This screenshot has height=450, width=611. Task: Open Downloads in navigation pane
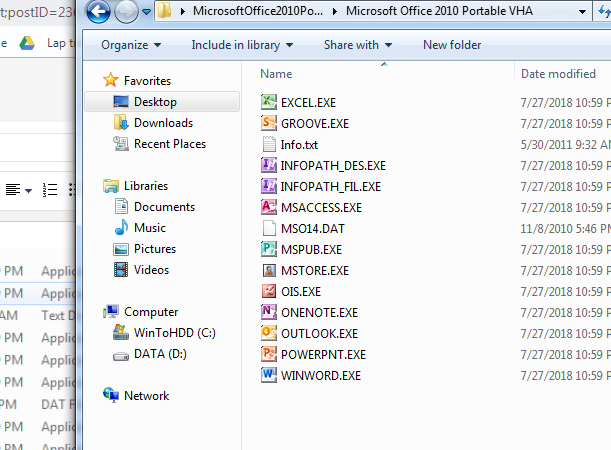click(x=163, y=123)
